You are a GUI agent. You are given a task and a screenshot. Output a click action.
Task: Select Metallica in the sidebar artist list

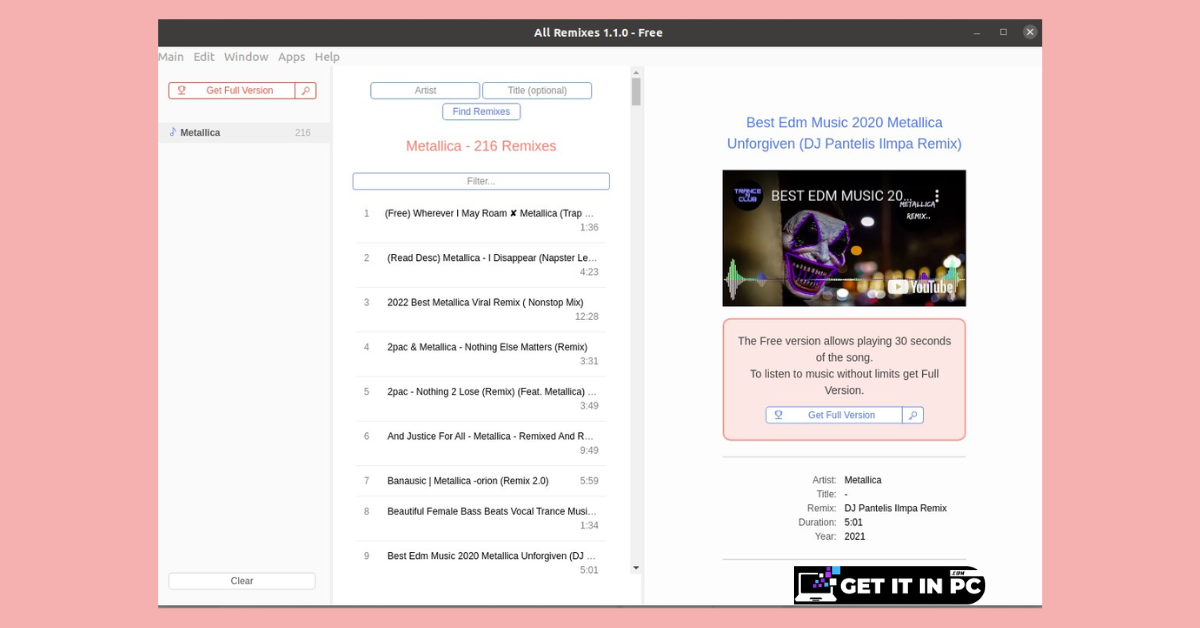[x=244, y=133]
